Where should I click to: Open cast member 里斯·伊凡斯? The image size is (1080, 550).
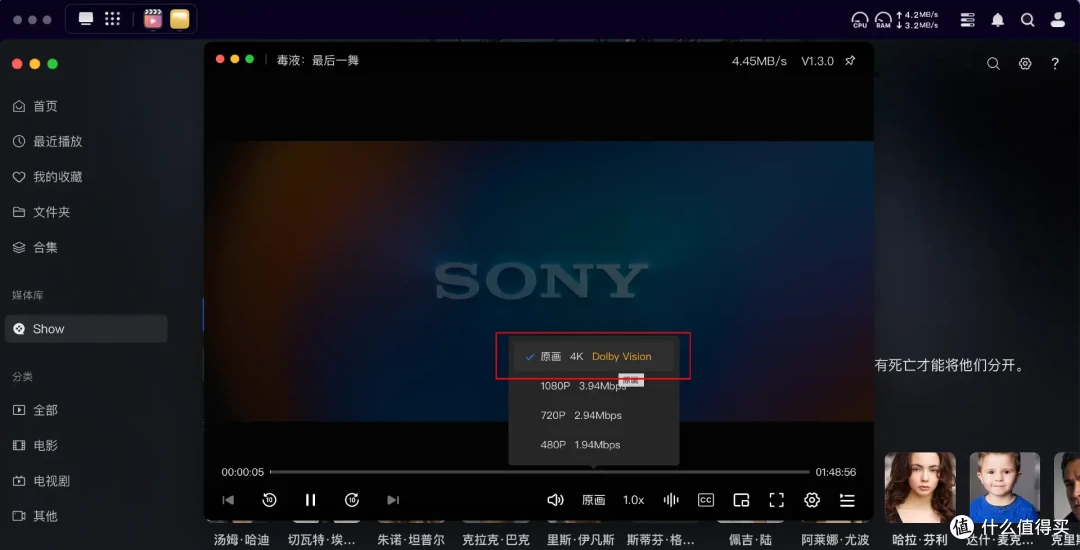point(581,540)
